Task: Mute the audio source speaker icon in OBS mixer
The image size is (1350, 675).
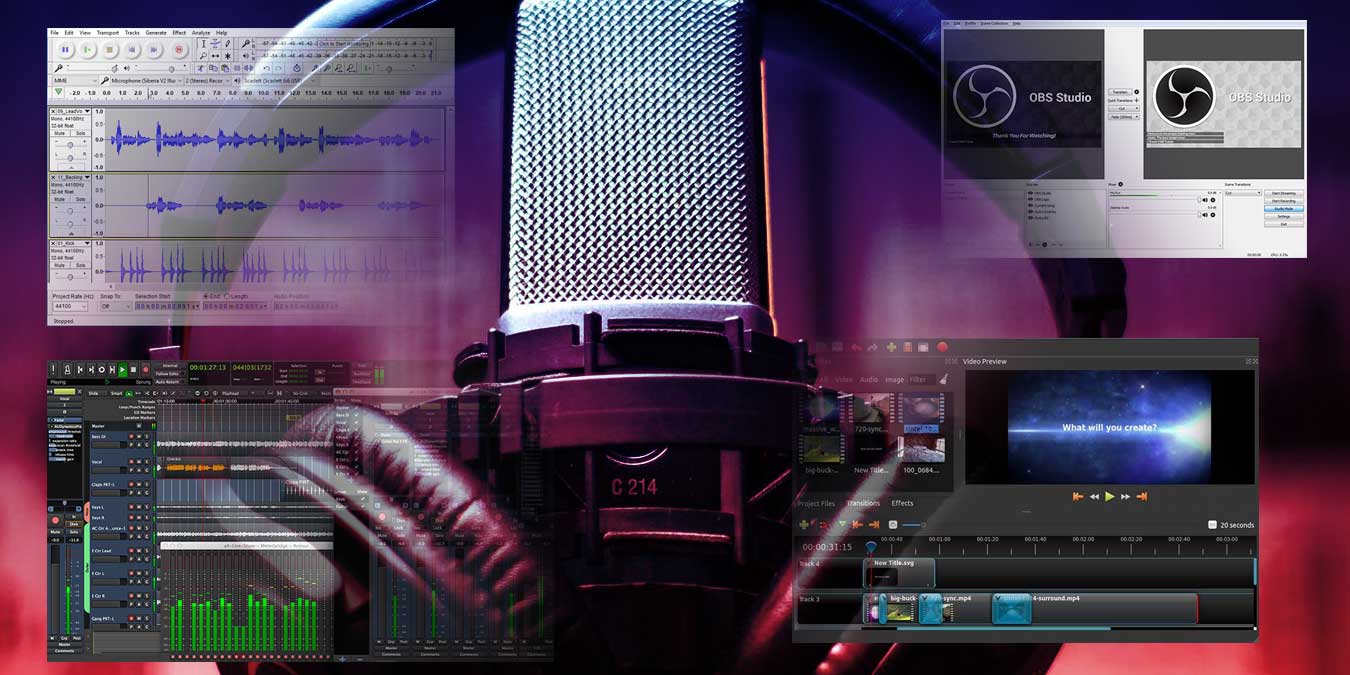Action: click(x=1204, y=199)
